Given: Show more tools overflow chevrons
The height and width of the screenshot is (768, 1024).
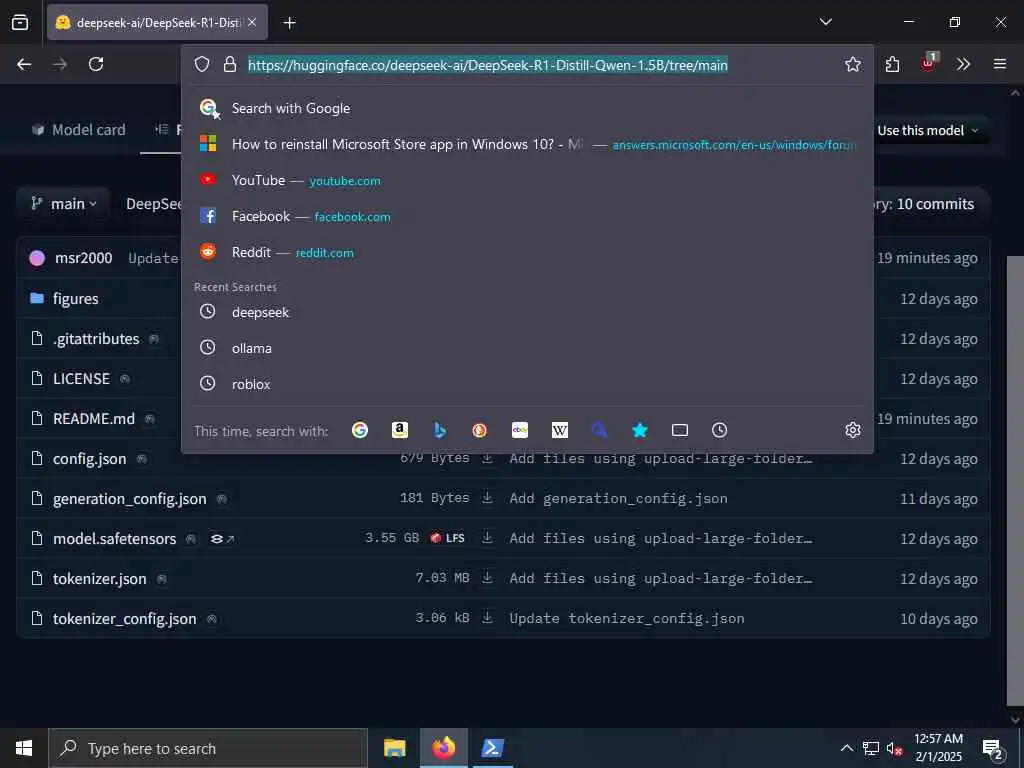Looking at the screenshot, I should pos(963,64).
